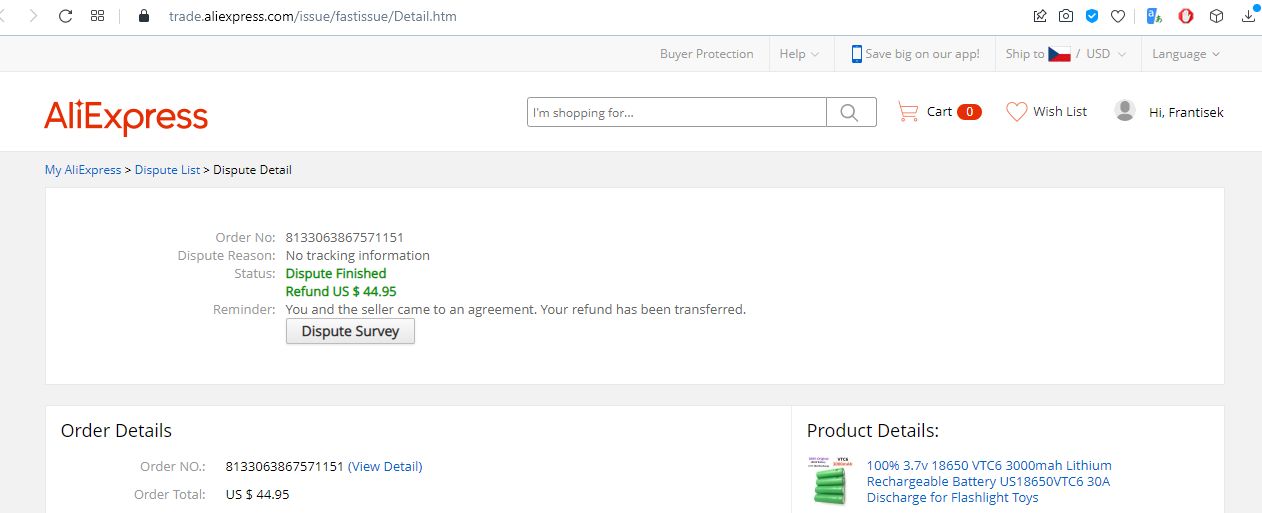Go to Buyer Protection in top bar
Image resolution: width=1262 pixels, height=513 pixels.
coord(706,54)
